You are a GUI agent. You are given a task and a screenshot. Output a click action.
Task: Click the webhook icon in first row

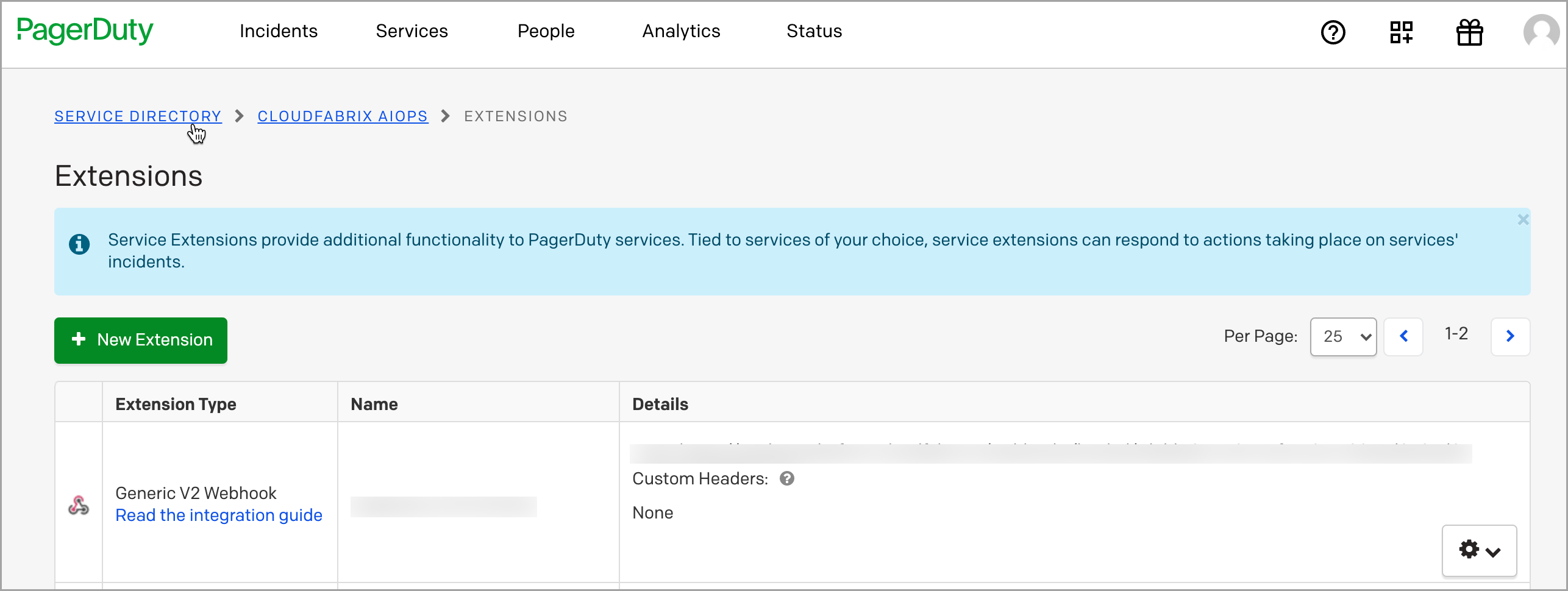tap(79, 505)
